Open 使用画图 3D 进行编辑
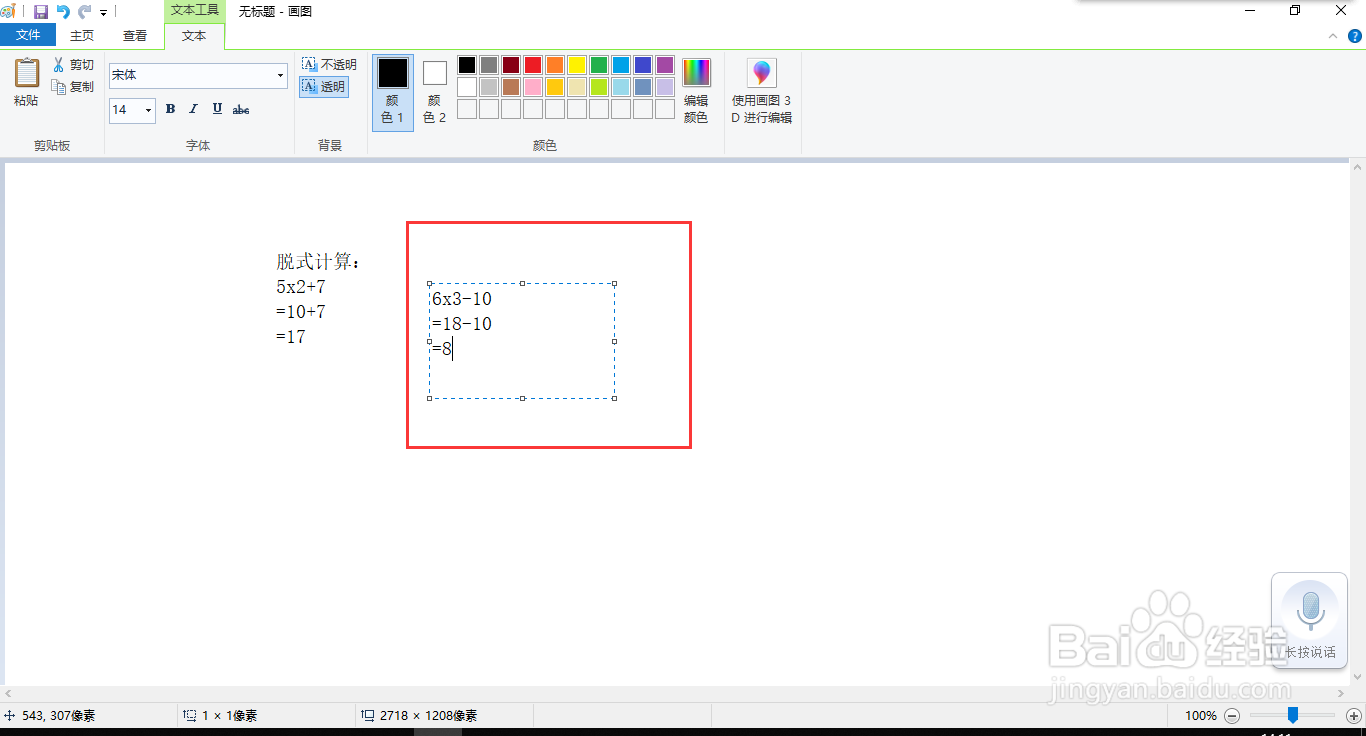Viewport: 1366px width, 736px height. pyautogui.click(x=762, y=91)
